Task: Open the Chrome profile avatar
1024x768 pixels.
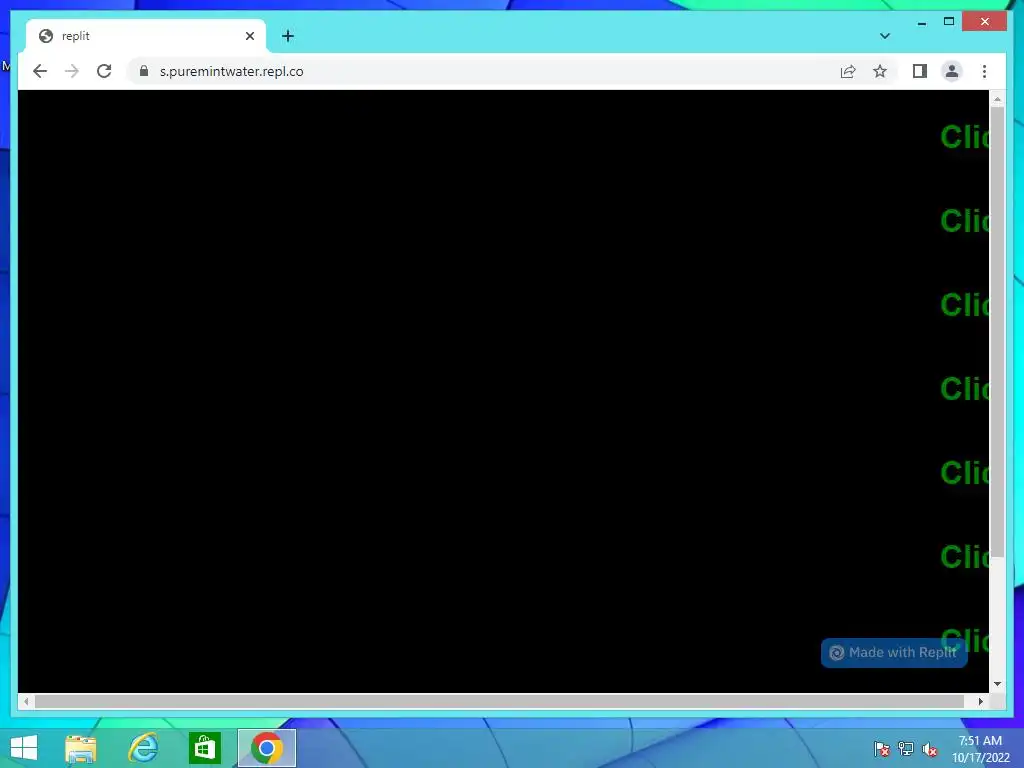Action: [x=952, y=71]
